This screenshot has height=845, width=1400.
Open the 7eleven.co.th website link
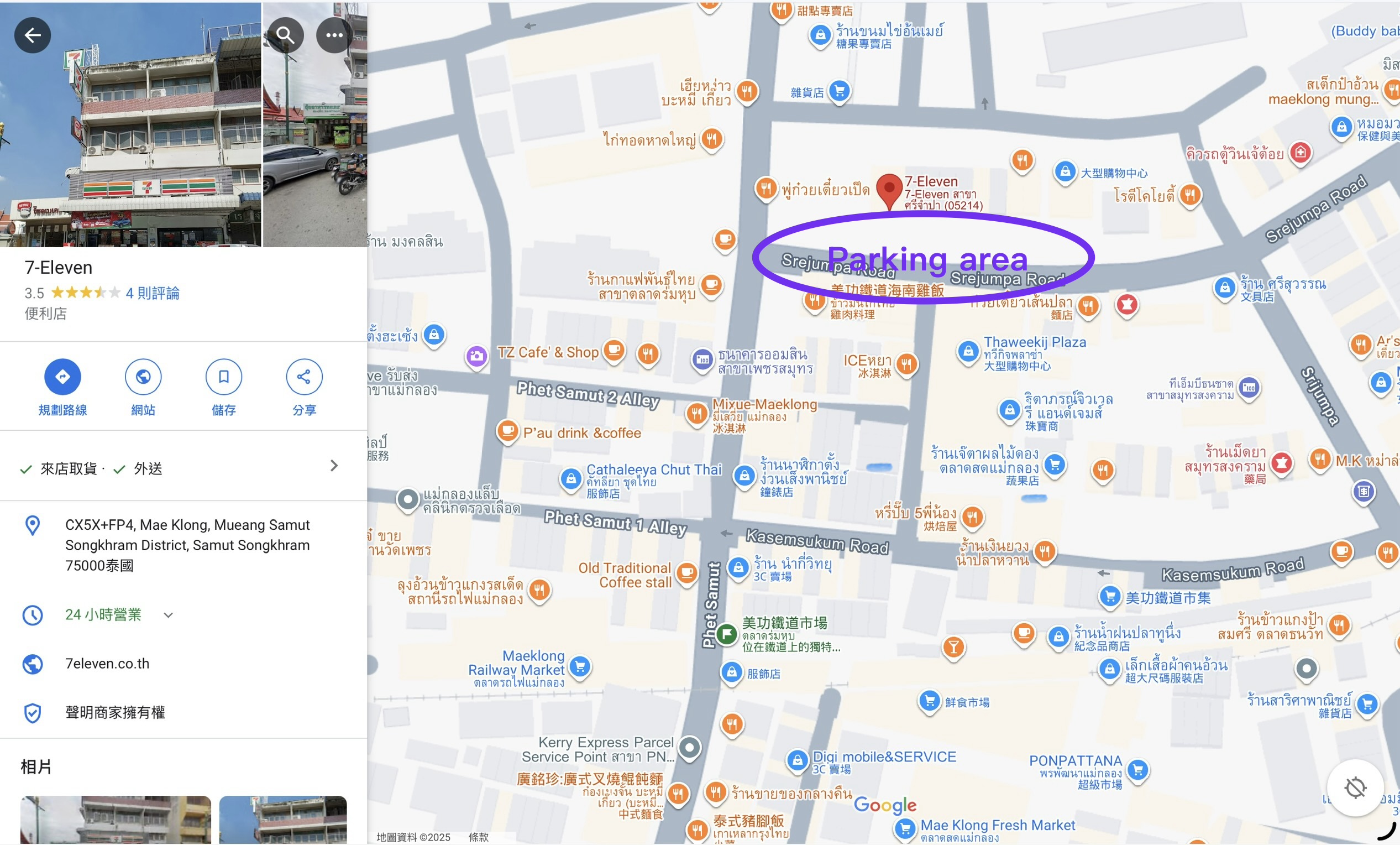pos(107,664)
